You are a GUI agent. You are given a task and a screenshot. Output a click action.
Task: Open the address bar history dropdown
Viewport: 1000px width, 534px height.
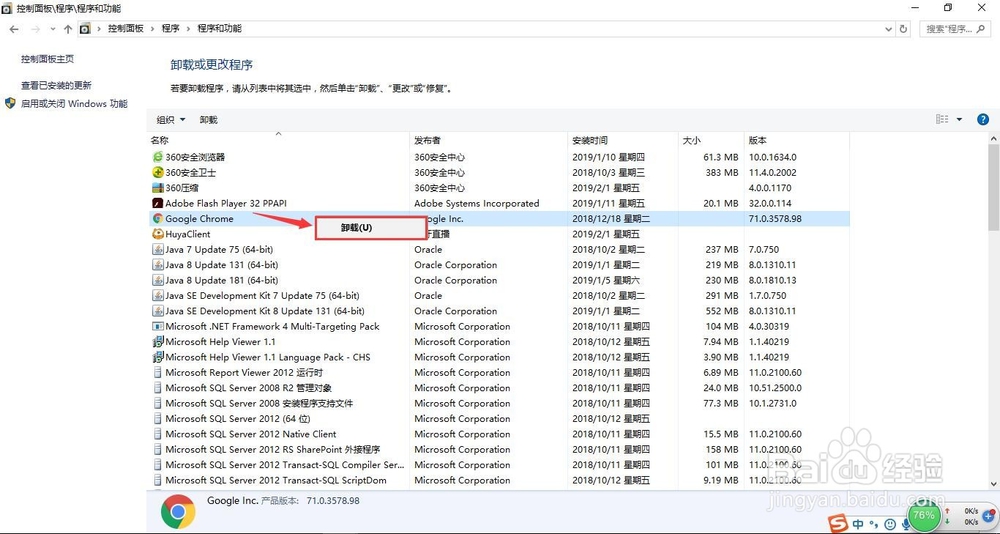point(889,29)
